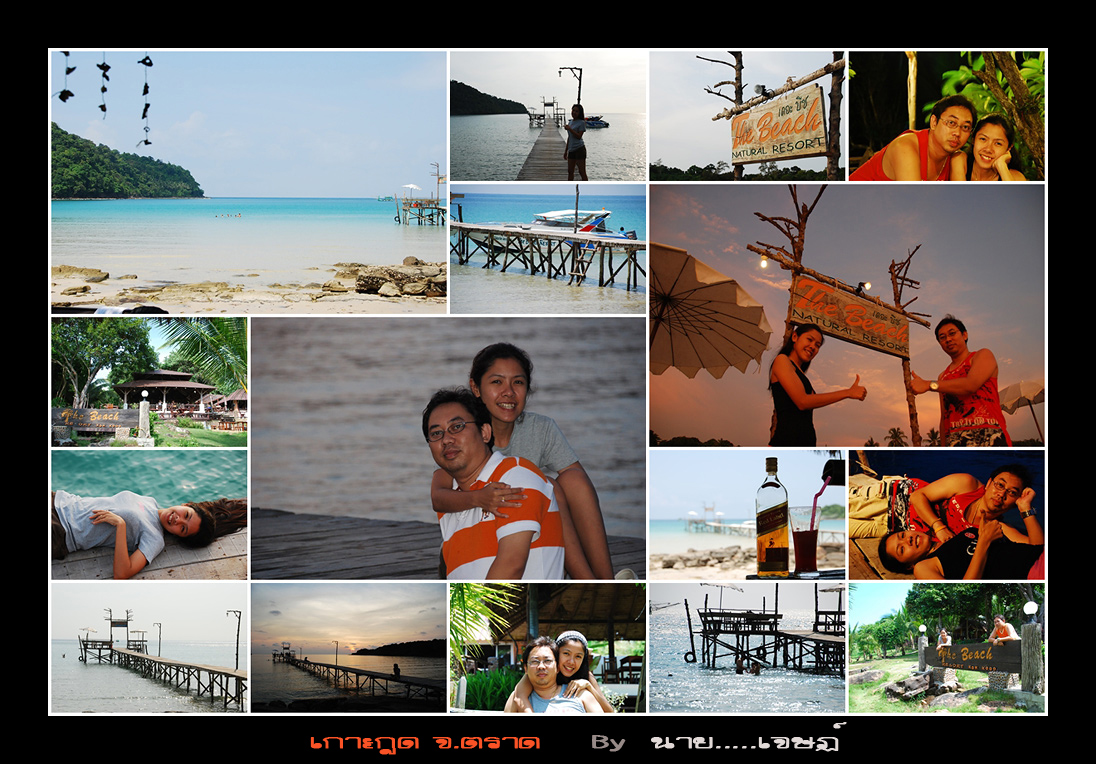Click the grey 'By' text

click(x=608, y=742)
